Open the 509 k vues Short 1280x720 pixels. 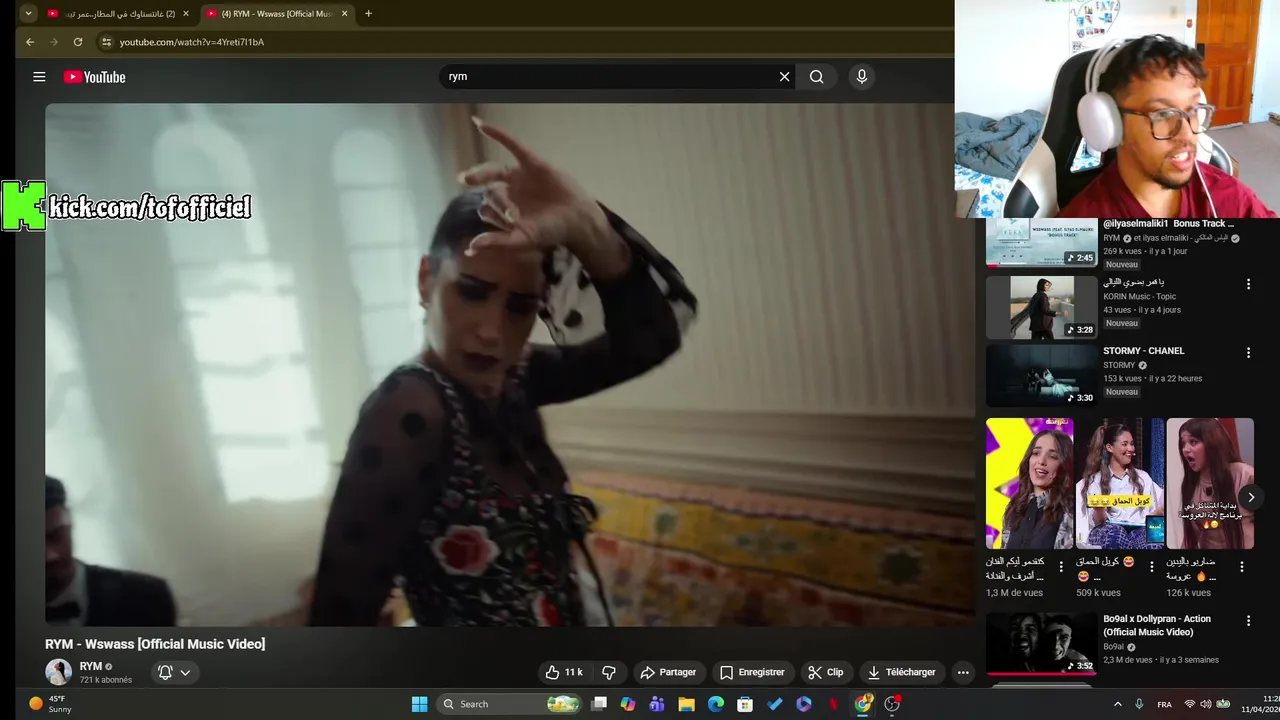click(x=1119, y=483)
